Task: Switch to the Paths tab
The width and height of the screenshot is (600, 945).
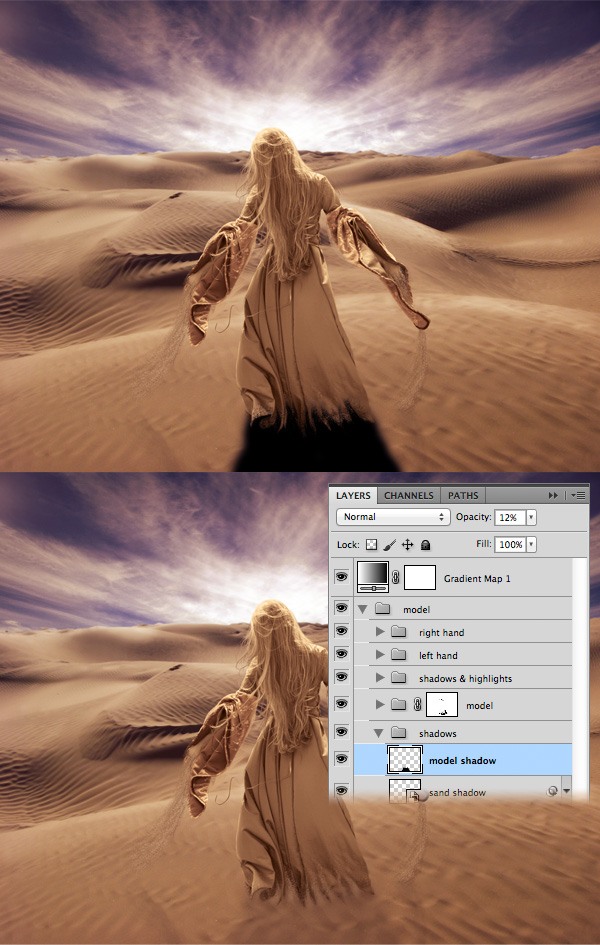Action: 462,495
